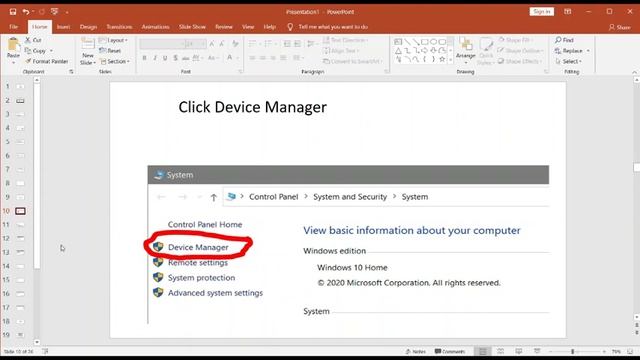
Task: Open the Select dropdown in Editing
Action: pyautogui.click(x=569, y=61)
